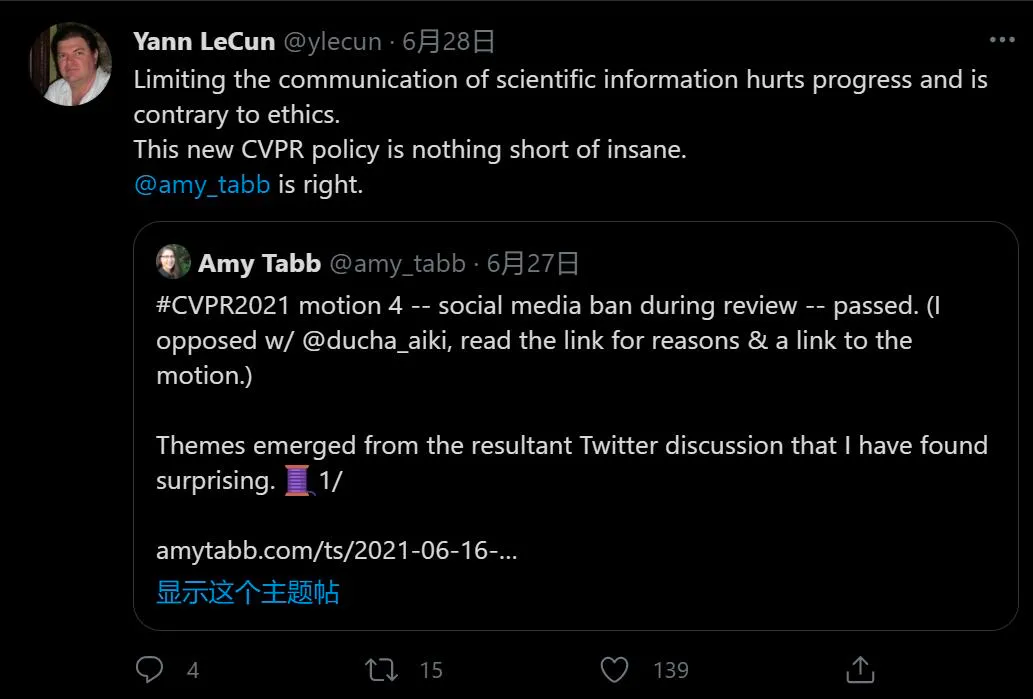Click the blue @amy_tabb mention

pos(202,186)
